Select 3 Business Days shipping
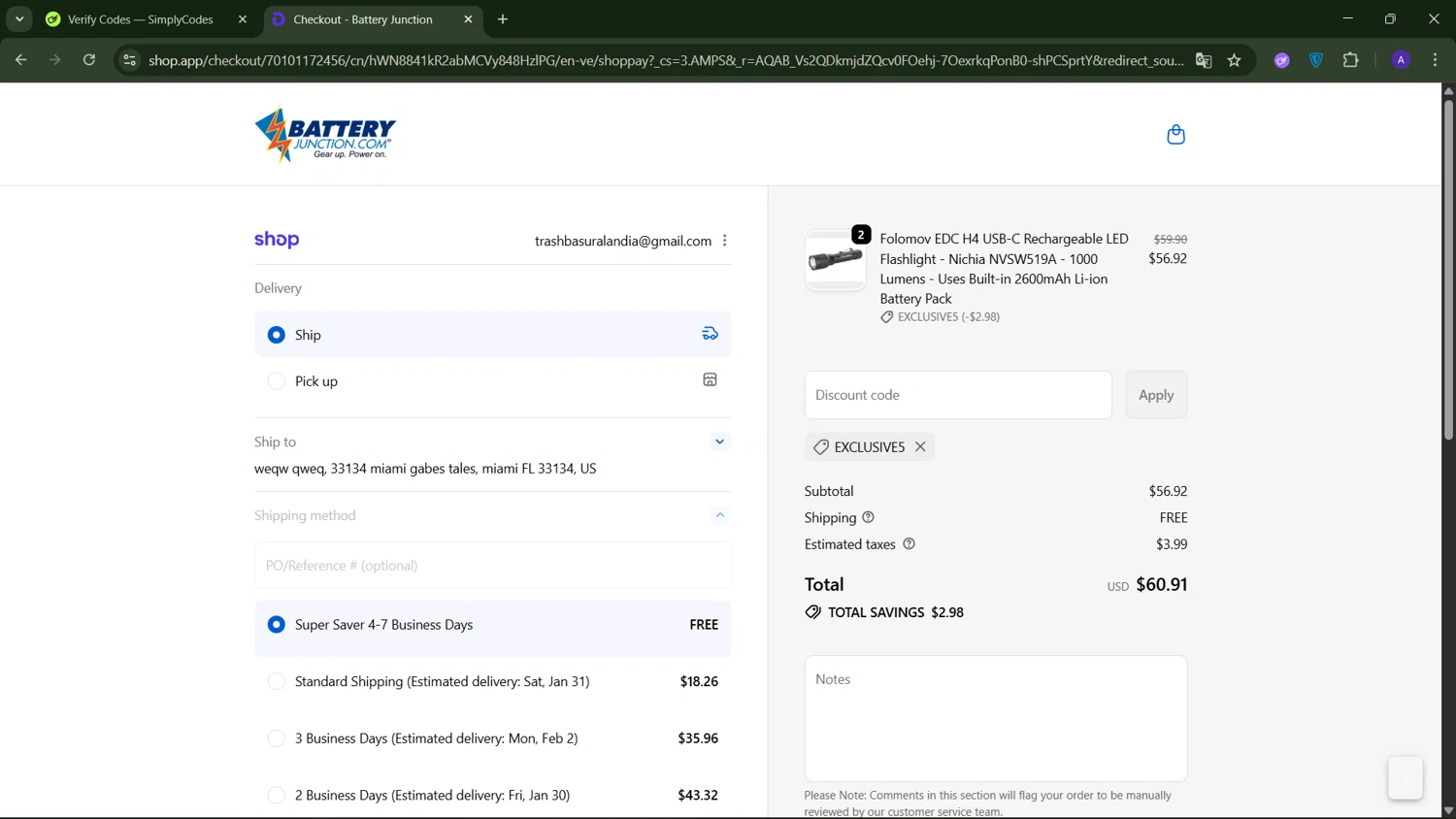1456x819 pixels. coord(277,738)
